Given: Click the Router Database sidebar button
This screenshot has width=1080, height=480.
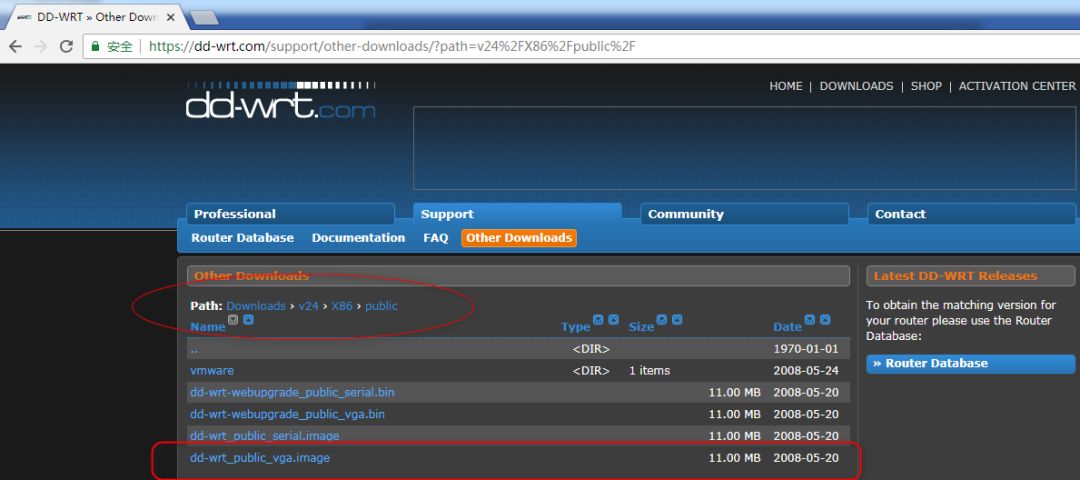Looking at the screenshot, I should point(970,364).
